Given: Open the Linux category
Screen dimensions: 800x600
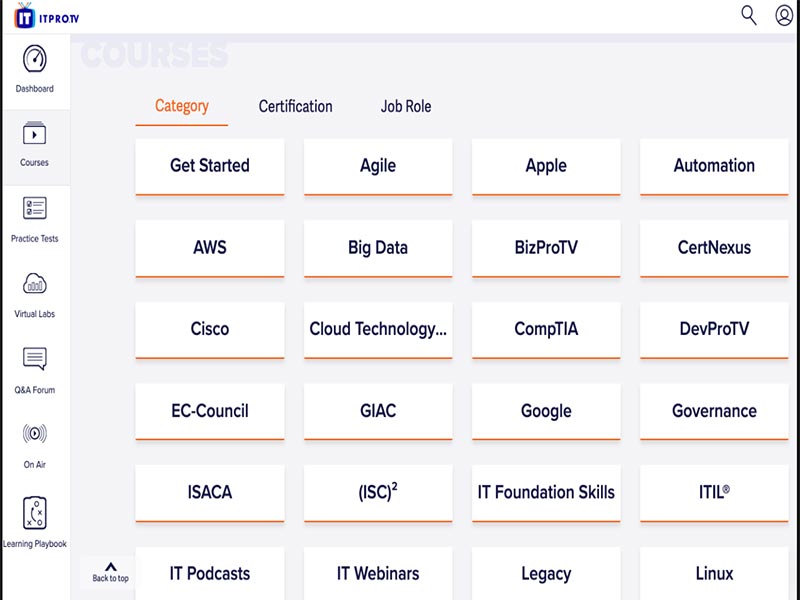Looking at the screenshot, I should click(714, 573).
